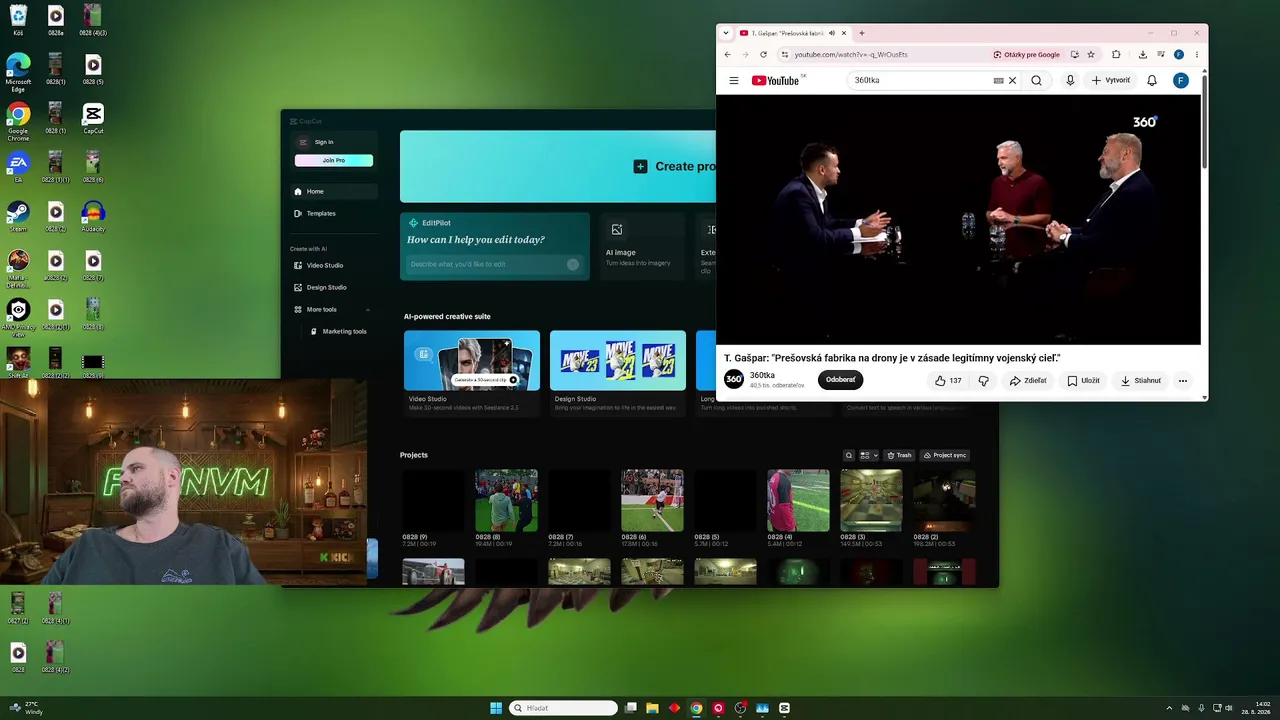Subscribe with the Odoberať button
This screenshot has width=1280, height=720.
[x=841, y=380]
